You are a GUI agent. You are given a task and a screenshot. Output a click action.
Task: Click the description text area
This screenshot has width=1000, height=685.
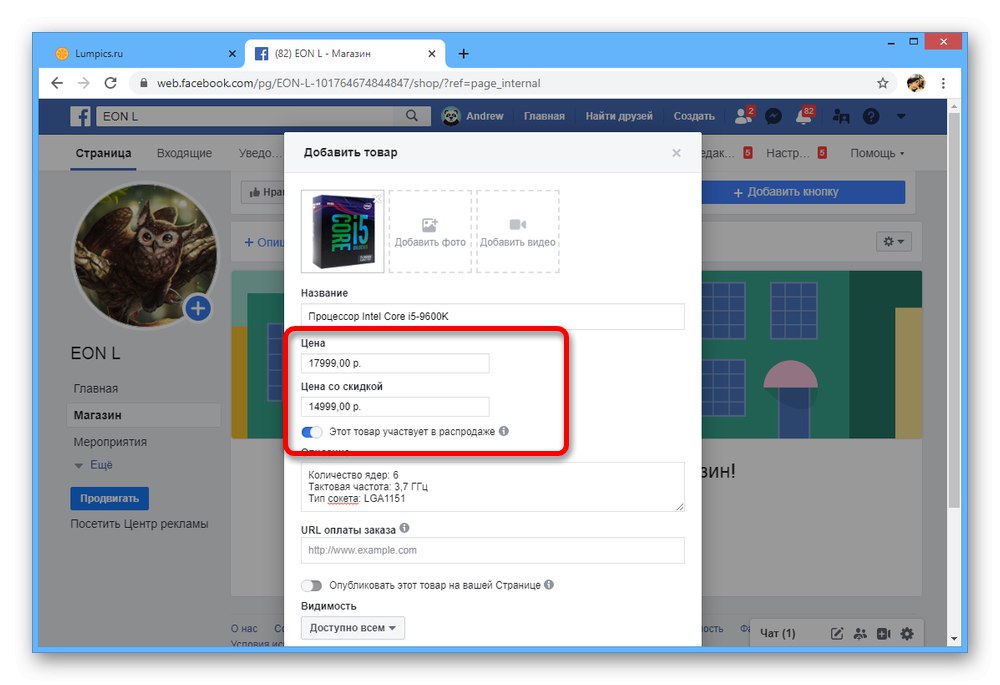tap(492, 487)
